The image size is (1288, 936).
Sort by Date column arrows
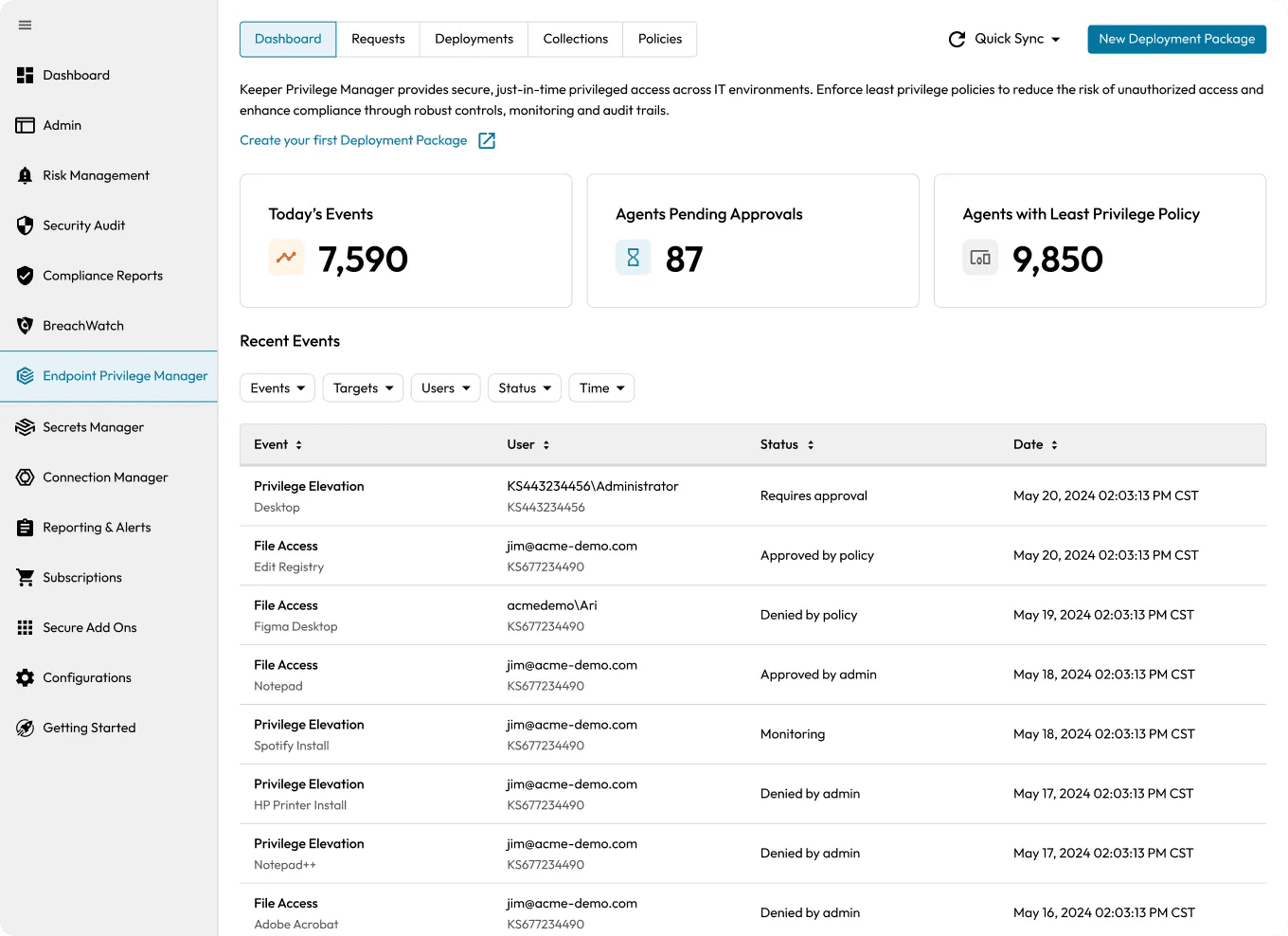[x=1054, y=444]
